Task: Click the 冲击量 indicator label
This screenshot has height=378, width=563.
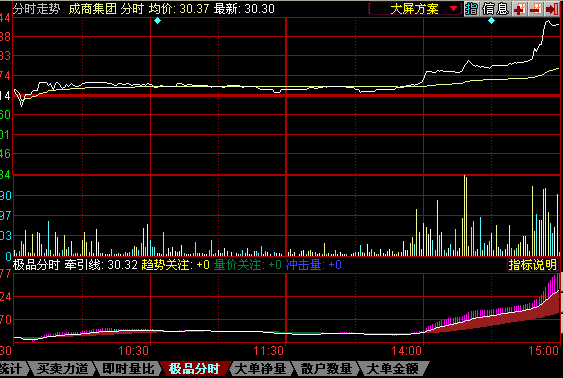Action: [303, 265]
